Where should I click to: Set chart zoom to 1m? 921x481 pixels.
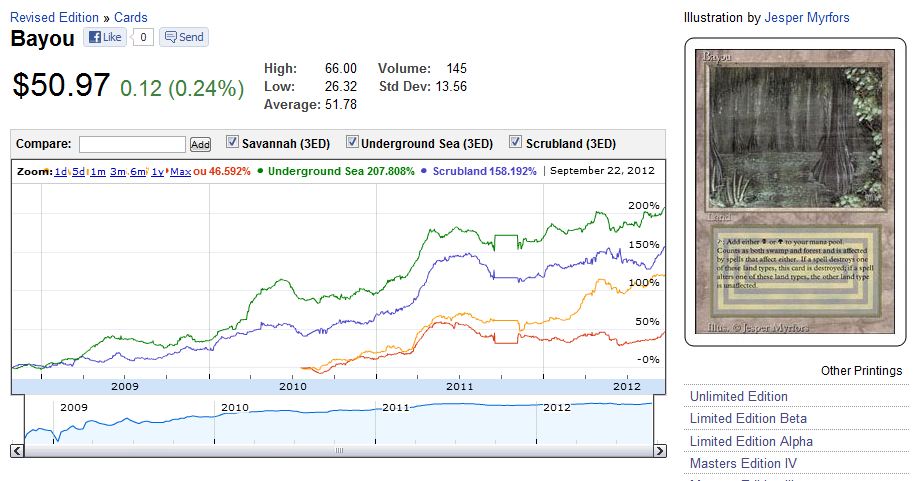[98, 172]
